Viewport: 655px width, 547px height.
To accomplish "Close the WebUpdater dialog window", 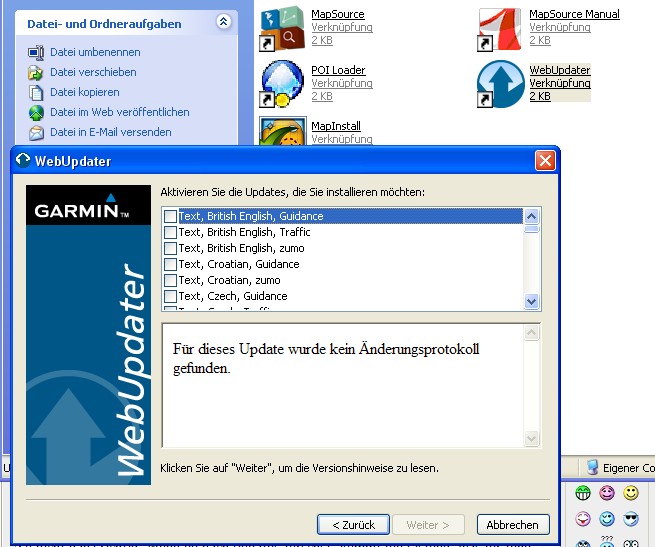I will [x=545, y=160].
